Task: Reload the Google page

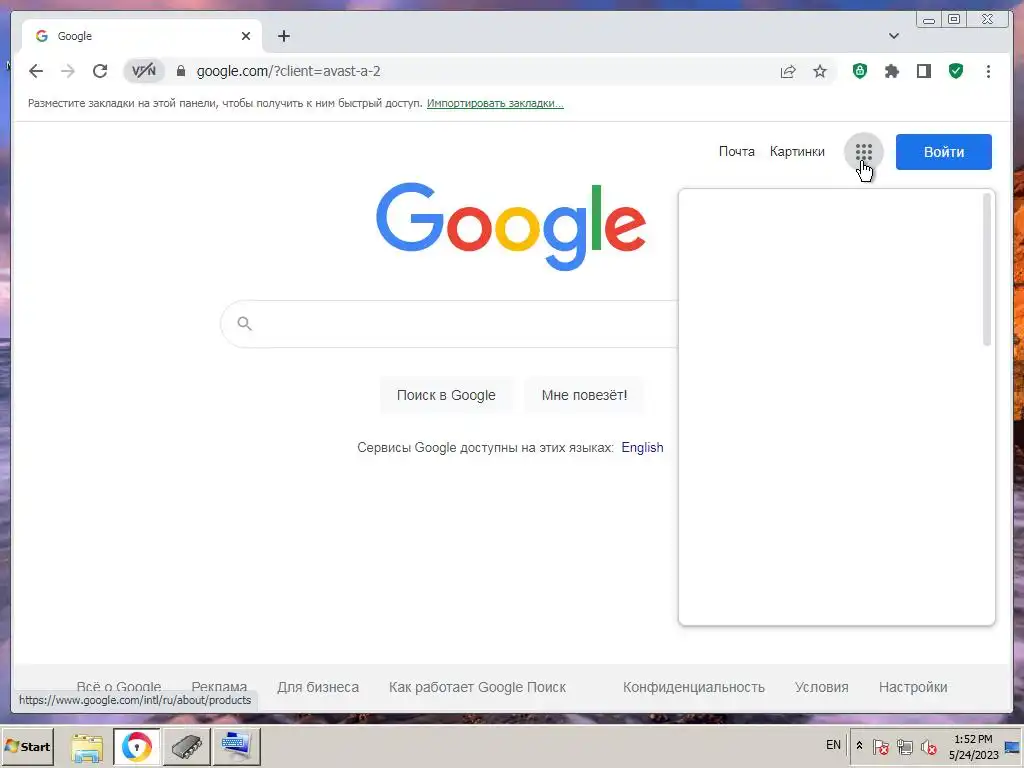Action: click(x=100, y=71)
